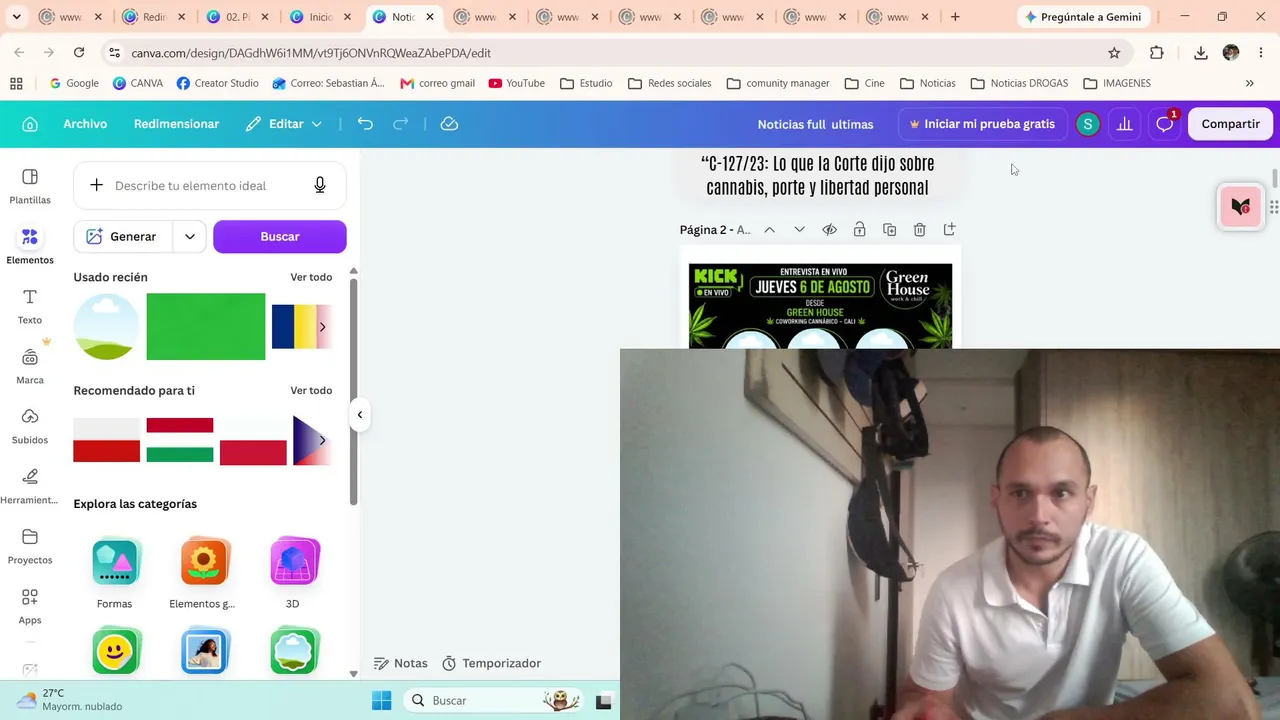Screen dimensions: 1280x720
Task: Click the Generar button
Action: click(124, 237)
